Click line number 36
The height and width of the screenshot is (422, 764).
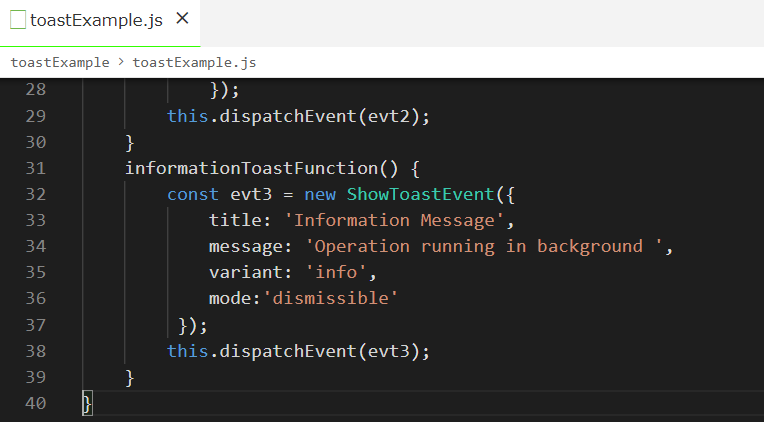[x=36, y=298]
